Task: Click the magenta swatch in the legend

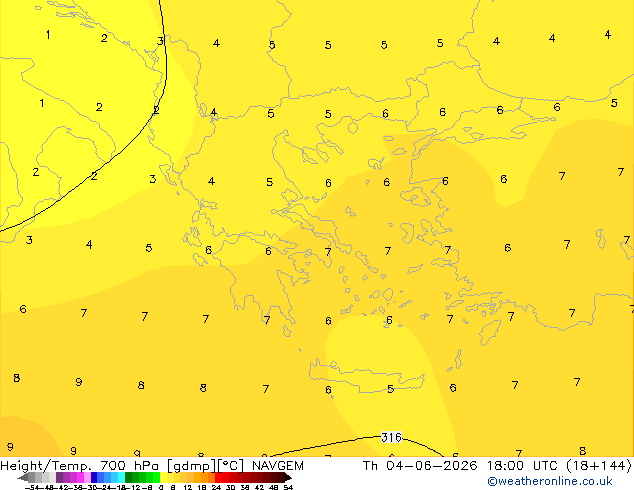Action: tap(80, 477)
